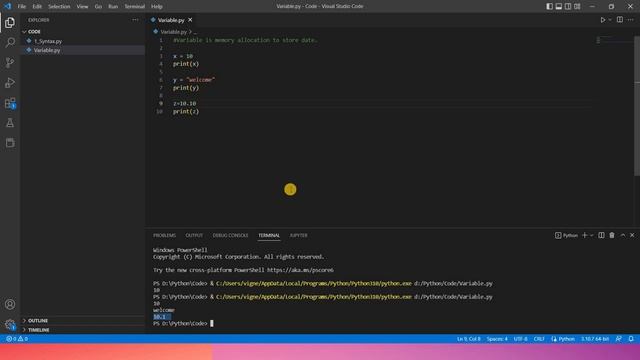The width and height of the screenshot is (640, 360).
Task: Change encoding via UTF-8 status item
Action: [520, 339]
